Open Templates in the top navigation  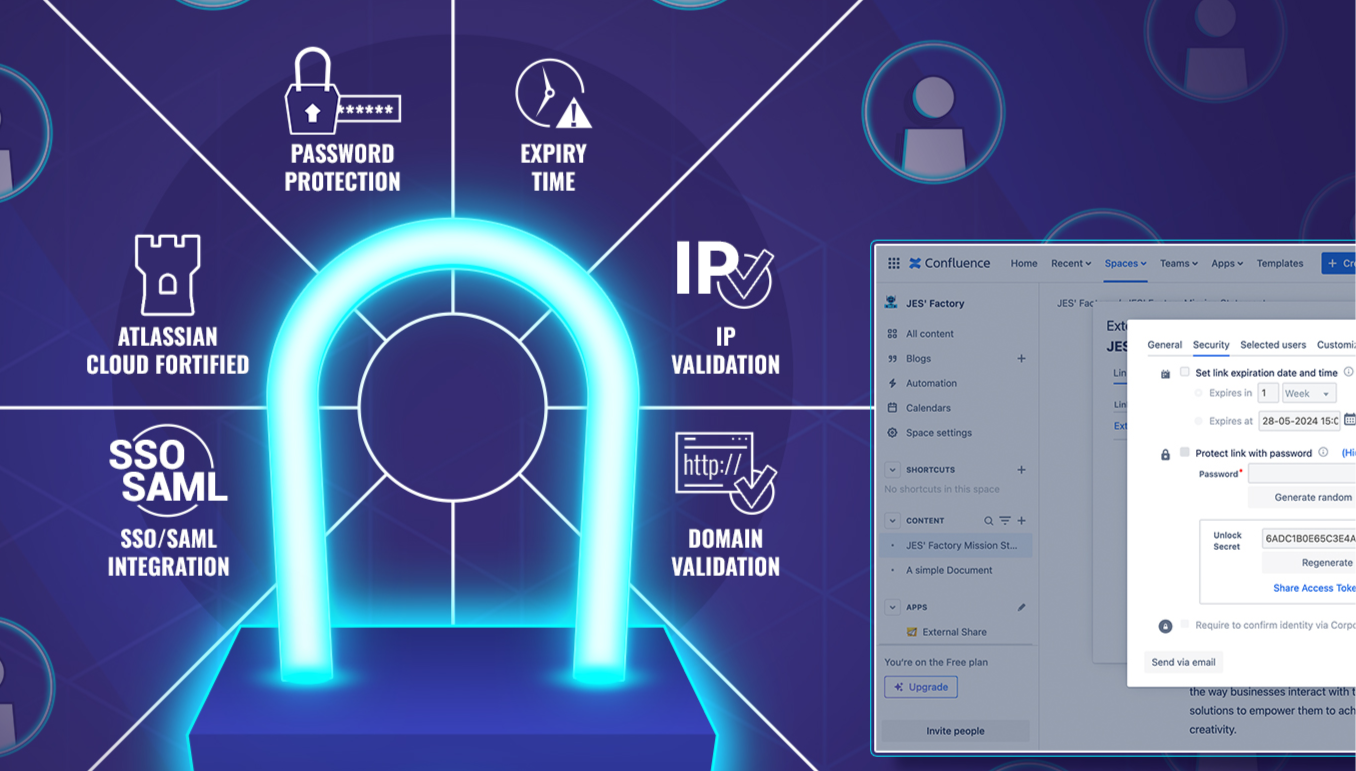(x=1280, y=263)
